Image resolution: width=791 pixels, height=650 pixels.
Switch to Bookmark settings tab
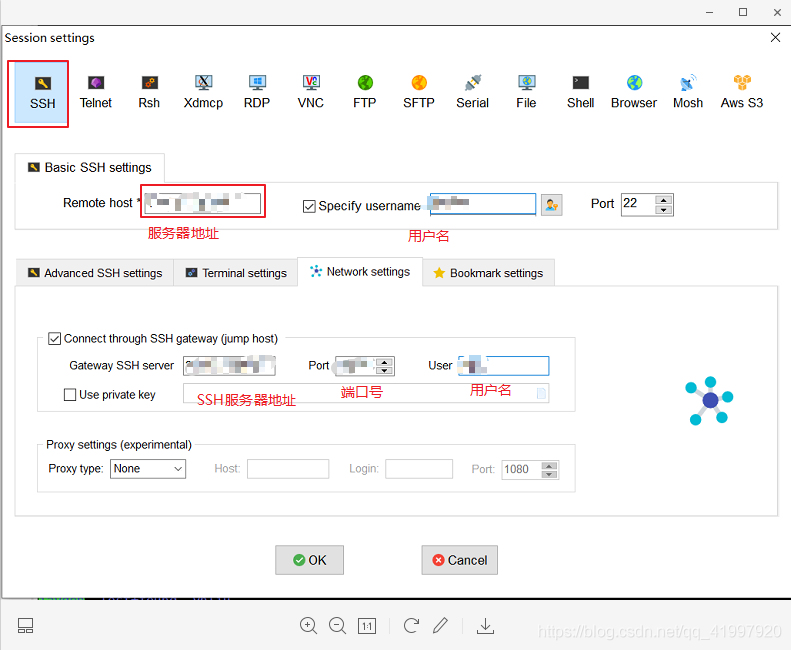(x=488, y=273)
